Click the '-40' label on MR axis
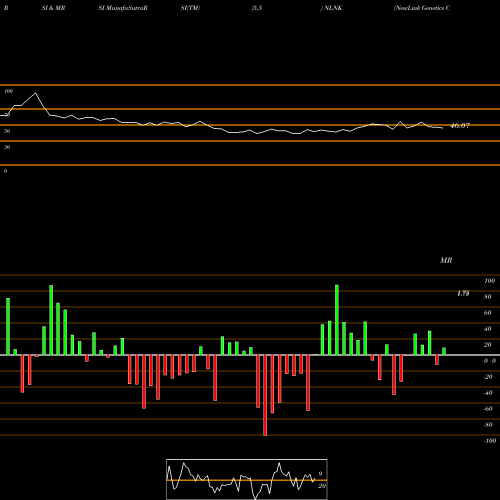 [488, 393]
